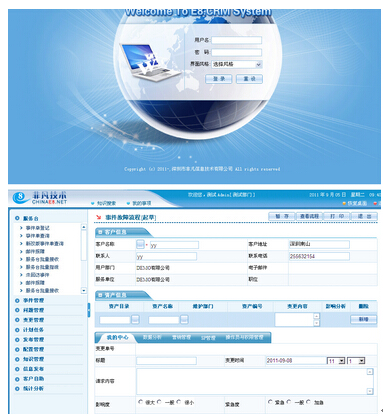Click the sidebar list scroll-down arrow

pyautogui.click(x=84, y=291)
